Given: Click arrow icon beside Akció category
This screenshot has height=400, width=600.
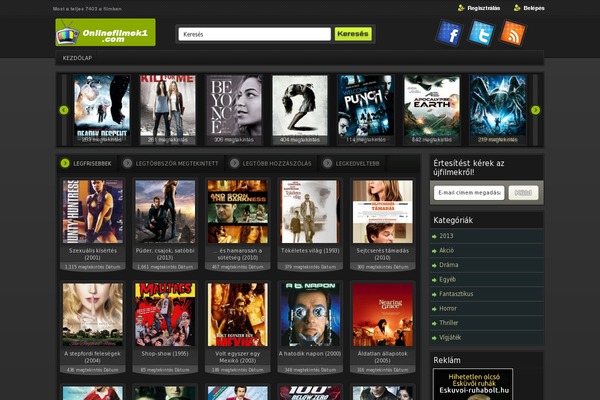Looking at the screenshot, I should (434, 251).
